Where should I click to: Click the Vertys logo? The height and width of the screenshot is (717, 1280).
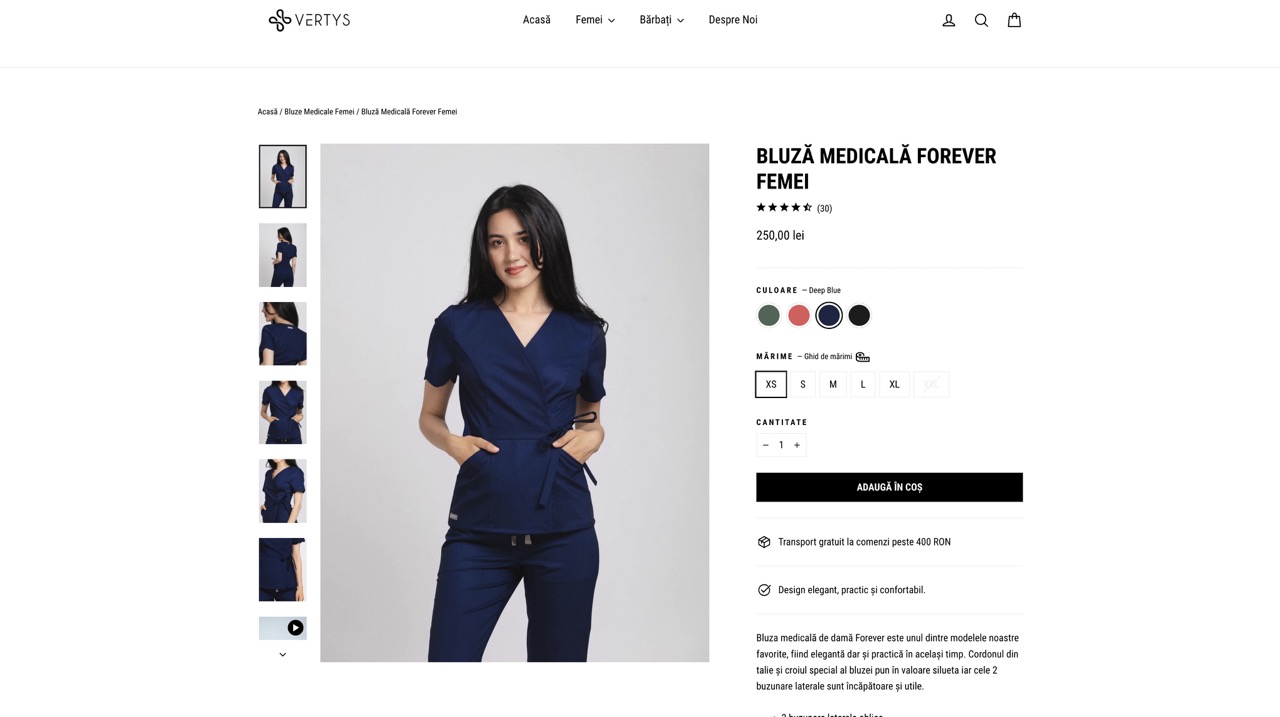point(309,20)
